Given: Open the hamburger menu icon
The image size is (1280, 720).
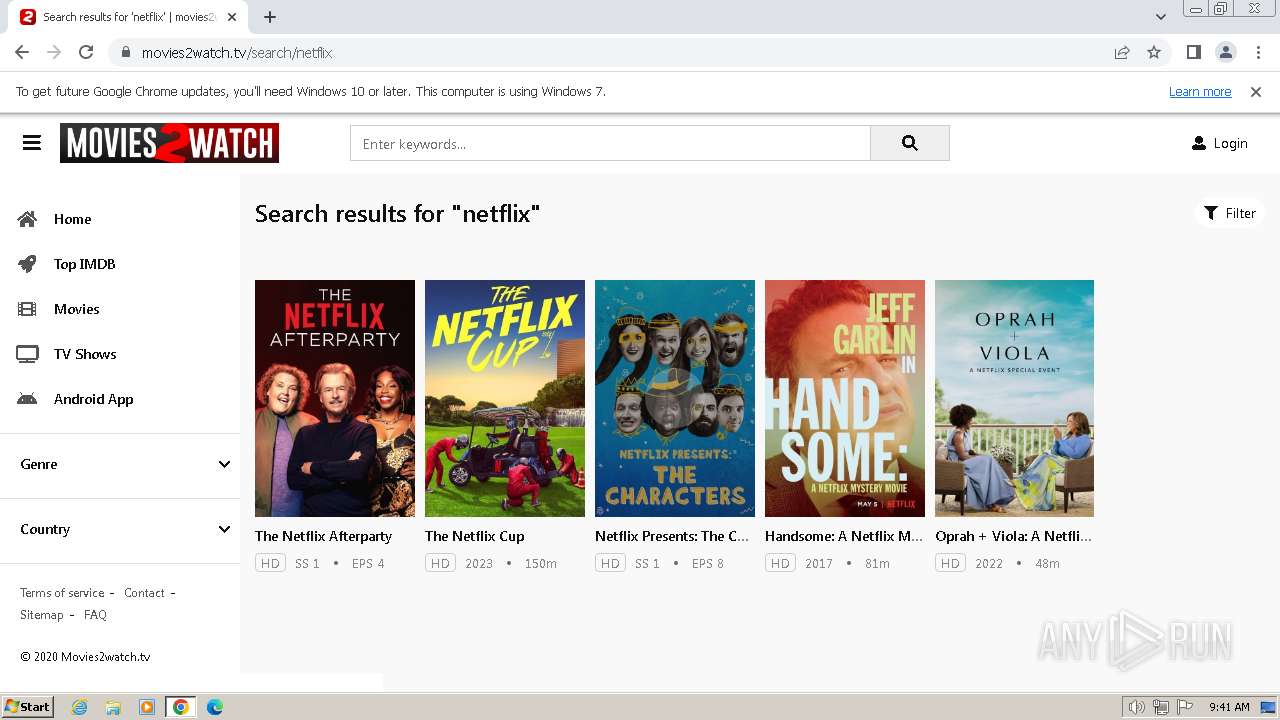Looking at the screenshot, I should point(32,143).
